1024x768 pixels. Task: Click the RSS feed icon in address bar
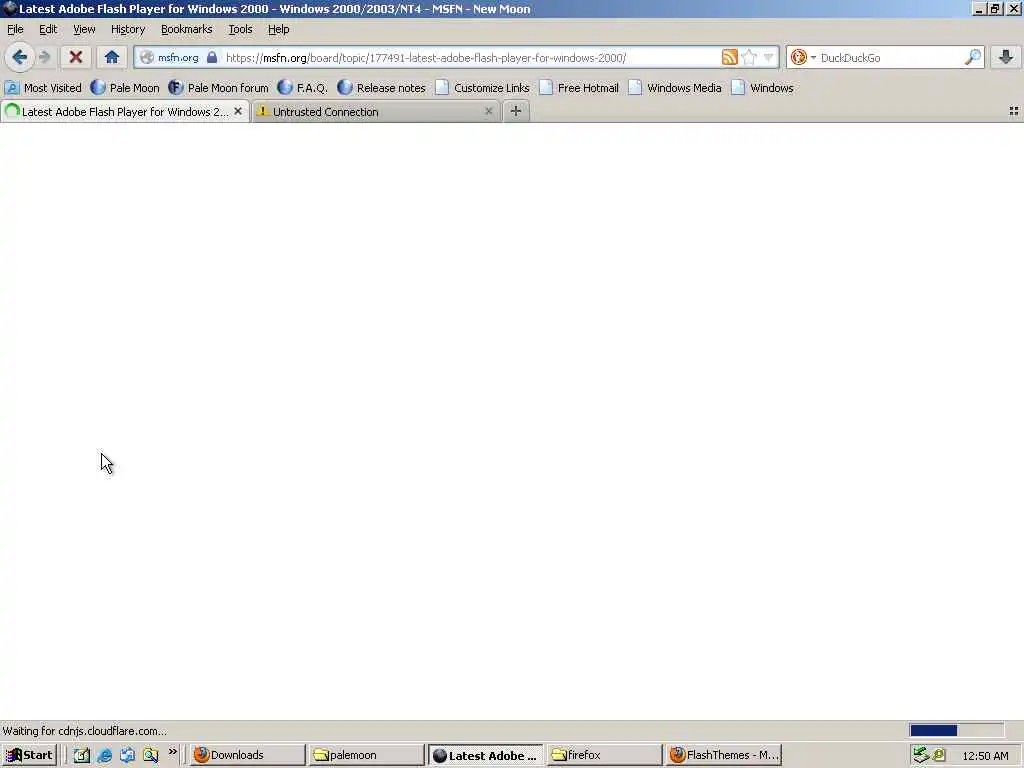click(x=729, y=57)
